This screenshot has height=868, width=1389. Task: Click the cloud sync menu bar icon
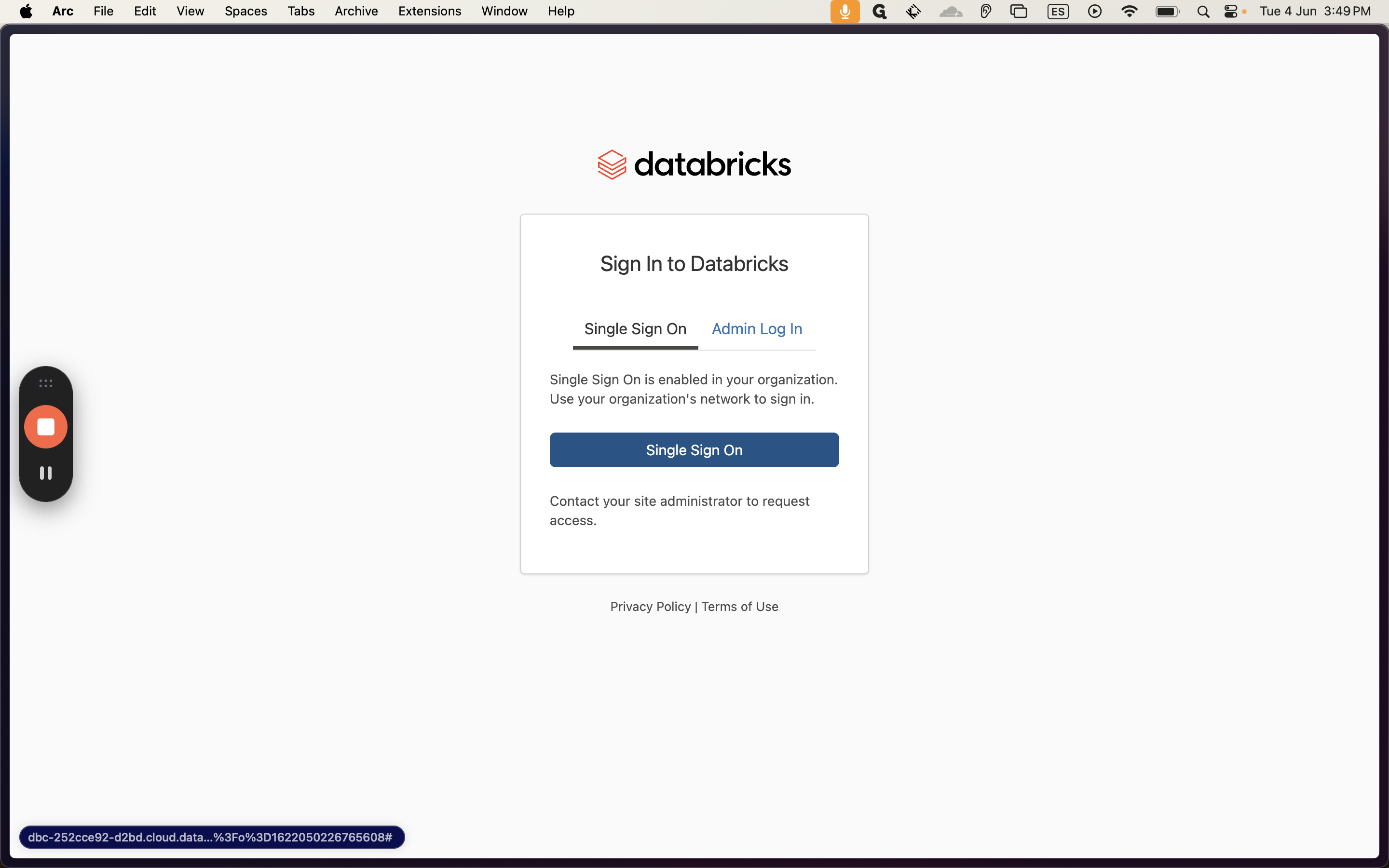pyautogui.click(x=951, y=11)
